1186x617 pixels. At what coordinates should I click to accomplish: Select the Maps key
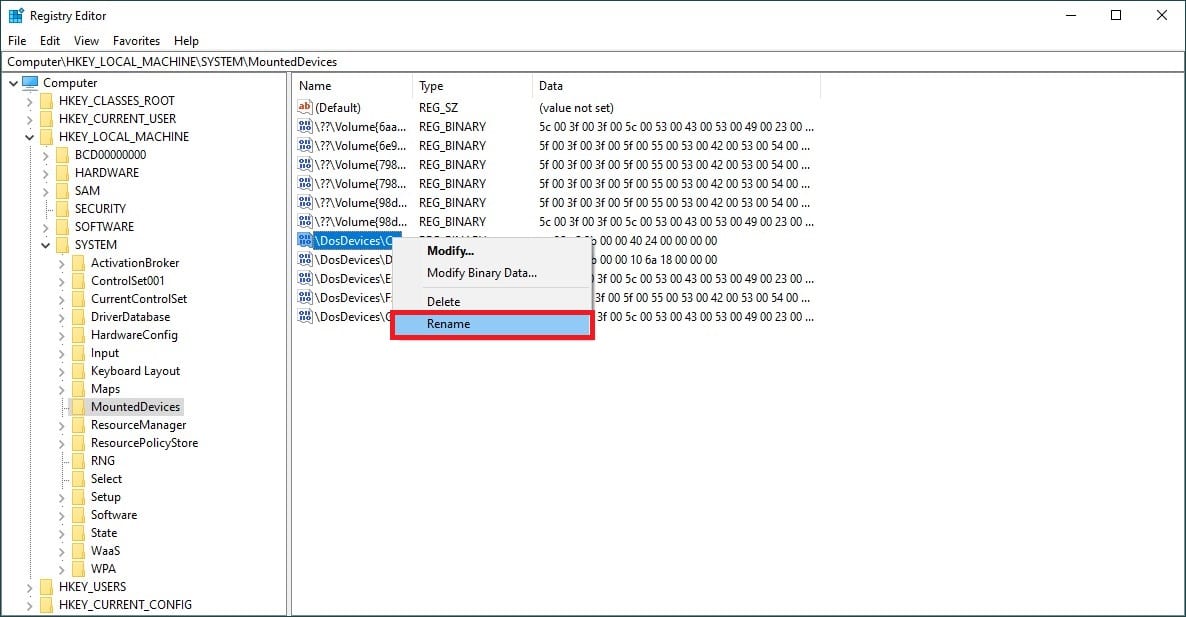[106, 389]
